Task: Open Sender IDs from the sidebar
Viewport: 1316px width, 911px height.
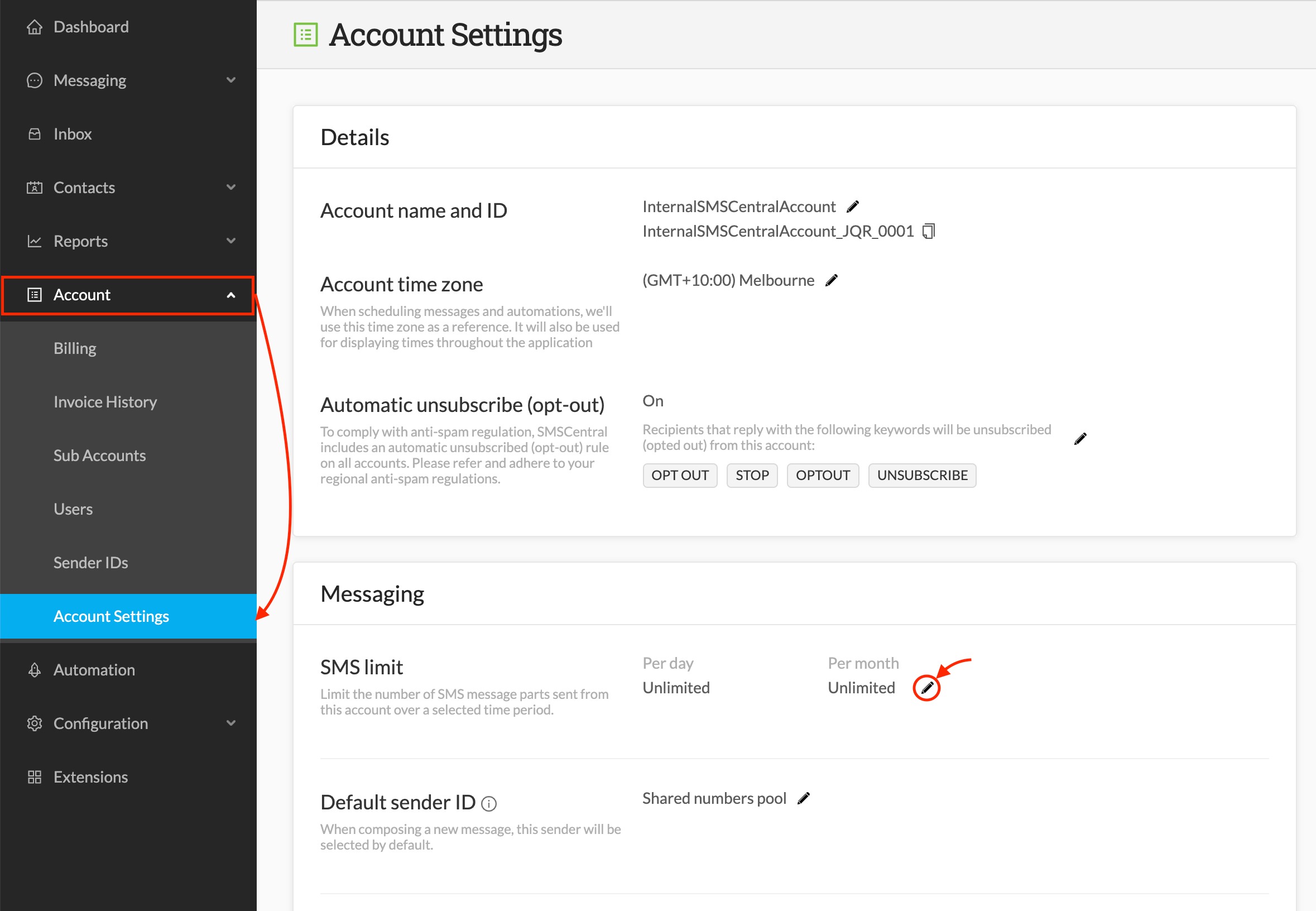Action: pyautogui.click(x=90, y=562)
